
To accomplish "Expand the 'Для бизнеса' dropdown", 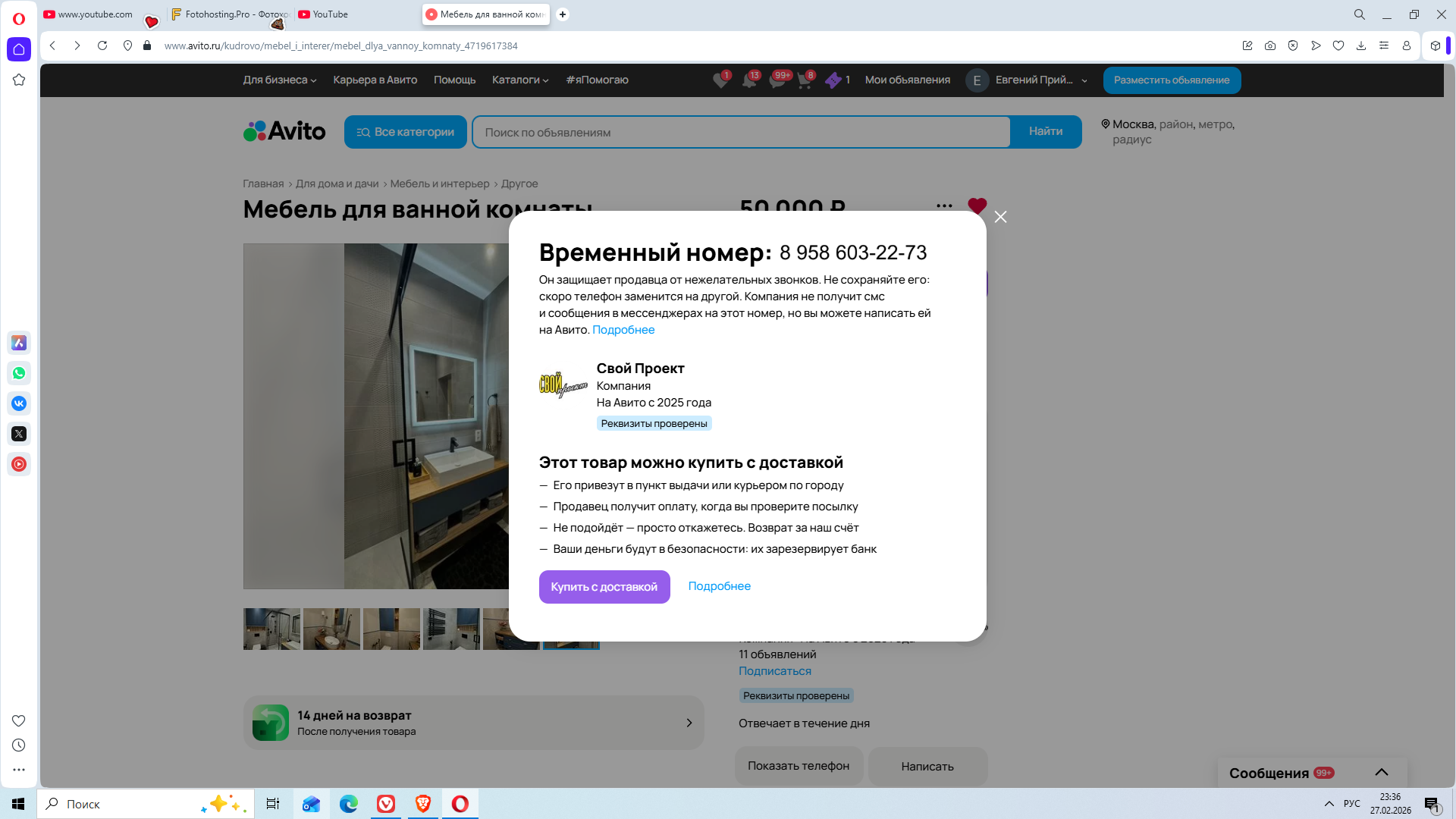I will coord(279,80).
